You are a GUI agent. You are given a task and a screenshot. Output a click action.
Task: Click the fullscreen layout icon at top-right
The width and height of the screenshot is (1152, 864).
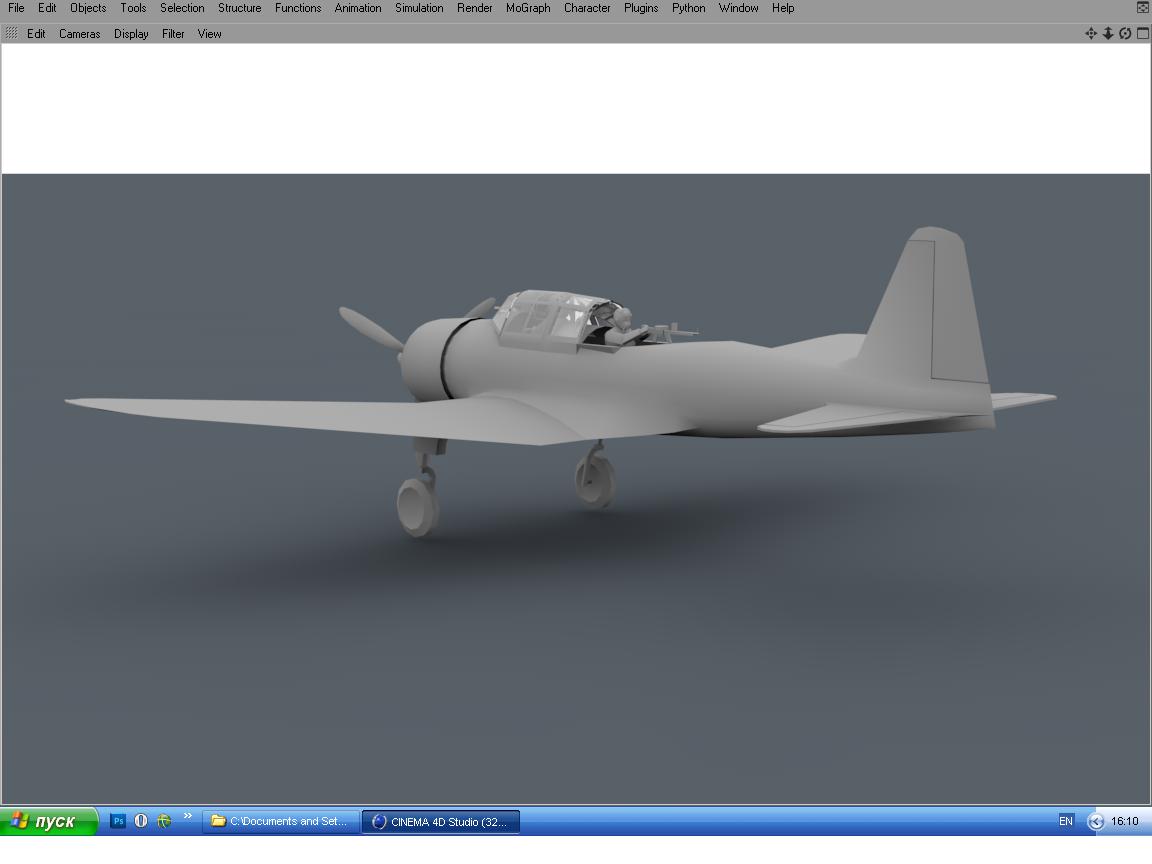[1143, 7]
